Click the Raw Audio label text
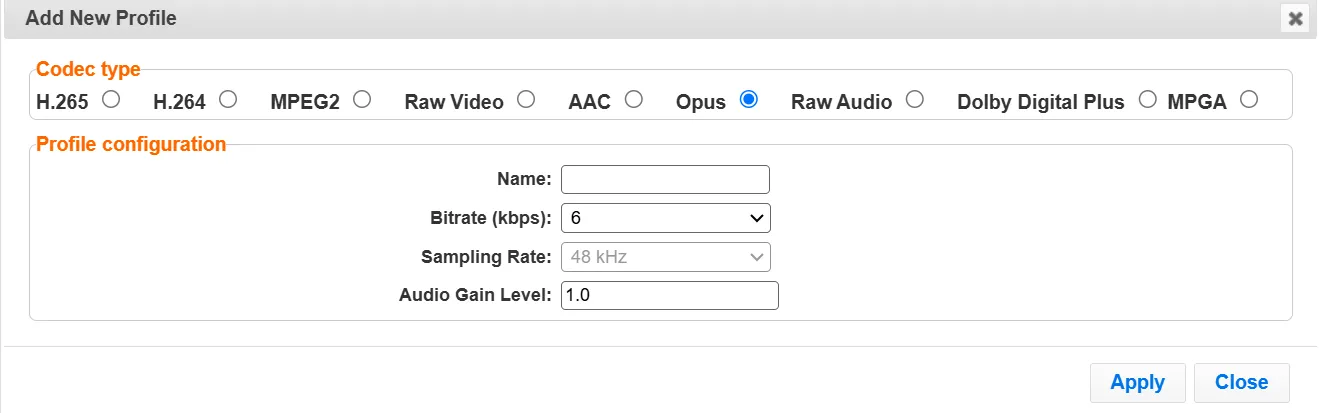Viewport: 1319px width, 413px height. 841,102
